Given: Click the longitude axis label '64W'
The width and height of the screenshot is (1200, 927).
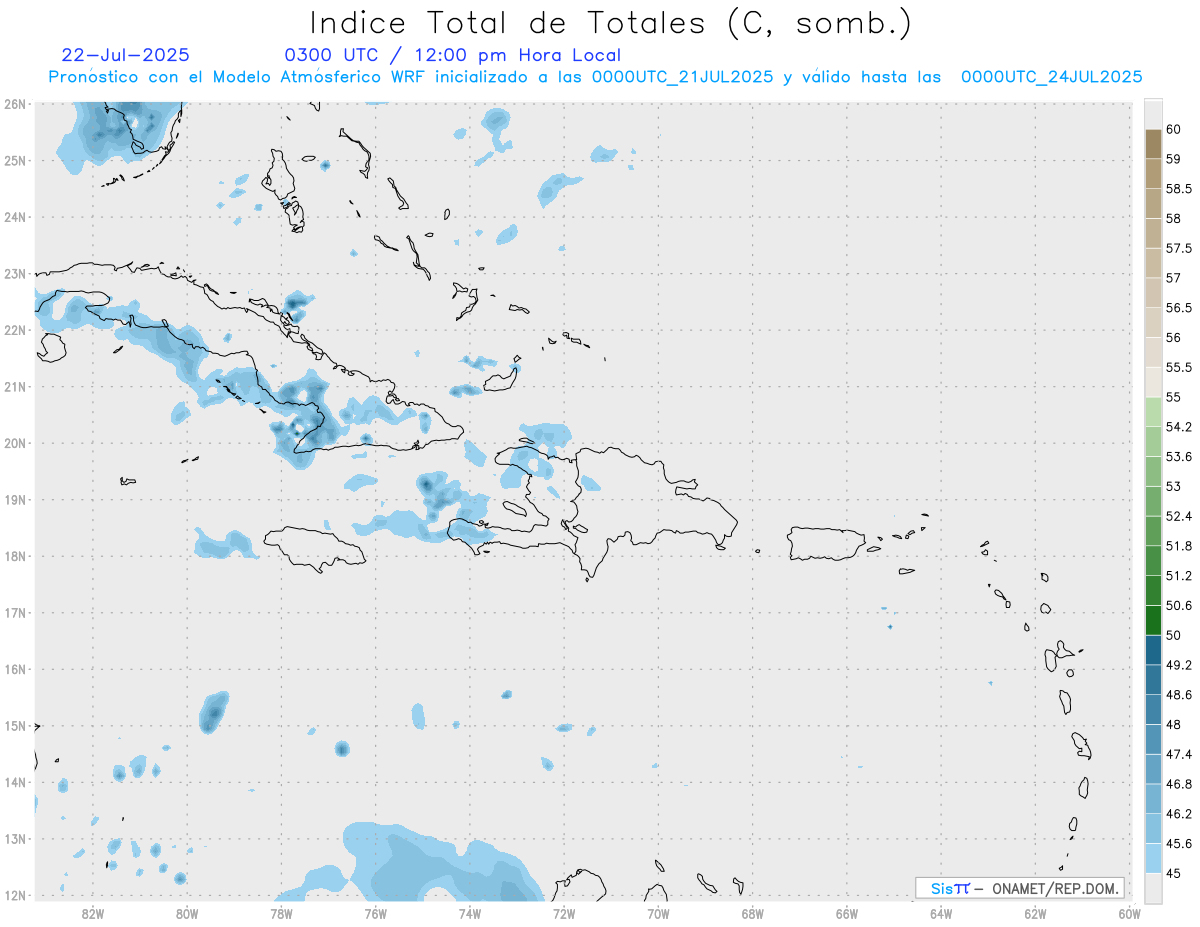Looking at the screenshot, I should coord(941,913).
